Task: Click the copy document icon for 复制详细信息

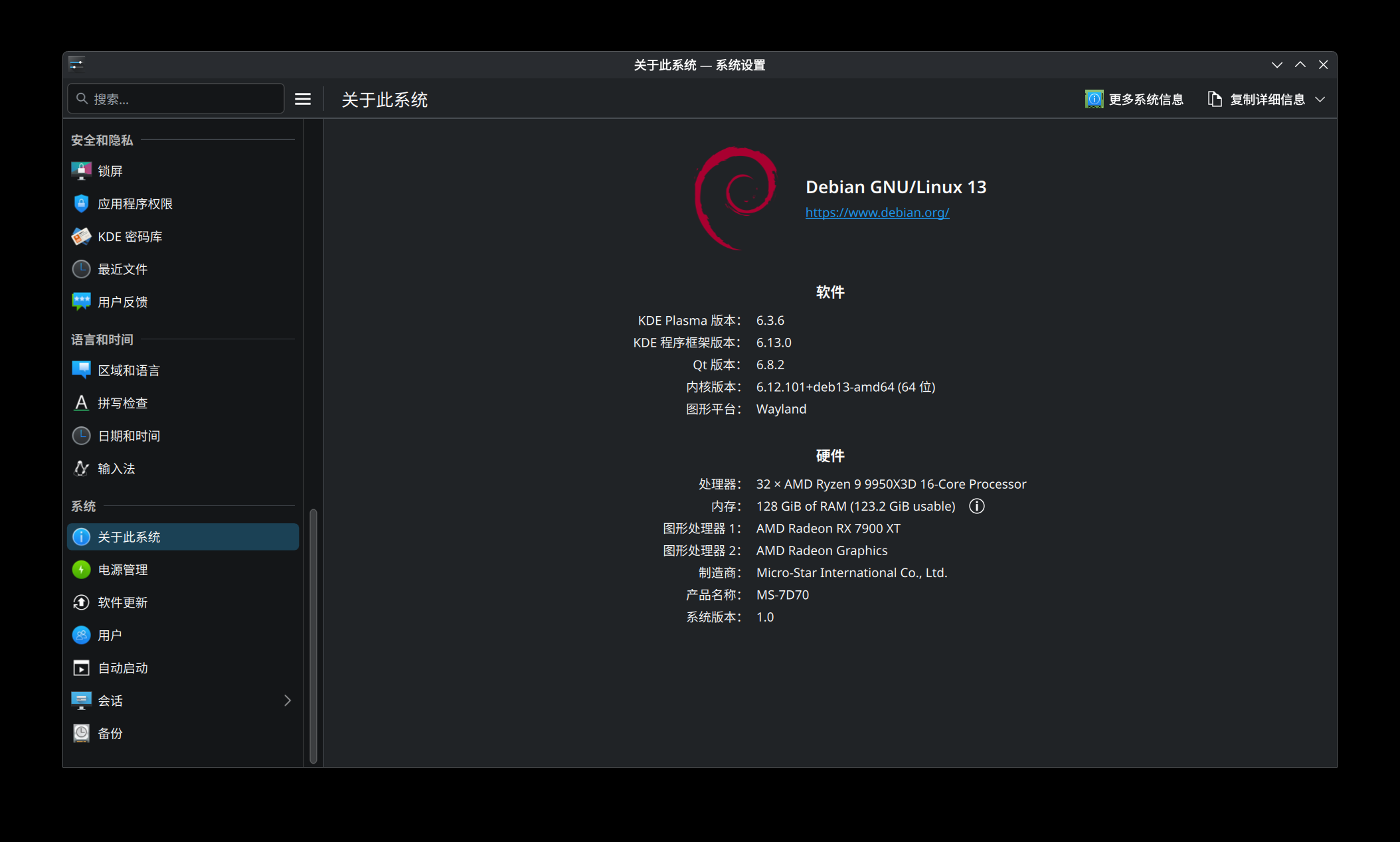Action: tap(1215, 99)
